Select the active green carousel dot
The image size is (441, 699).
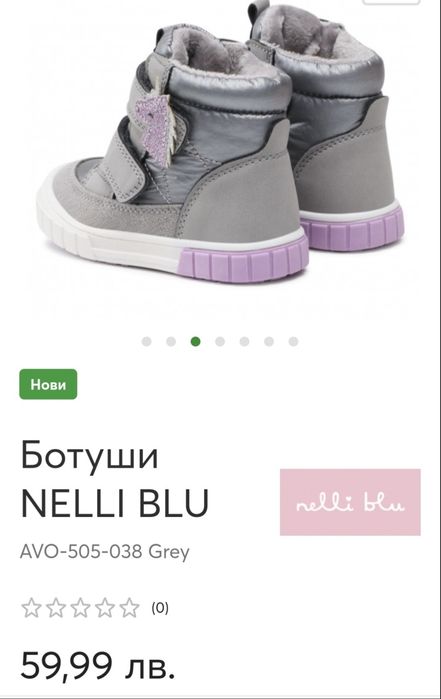tap(195, 341)
